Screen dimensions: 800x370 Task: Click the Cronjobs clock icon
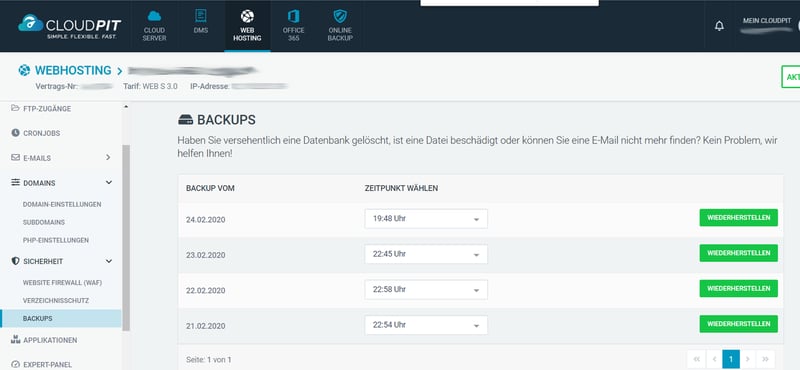(15, 133)
